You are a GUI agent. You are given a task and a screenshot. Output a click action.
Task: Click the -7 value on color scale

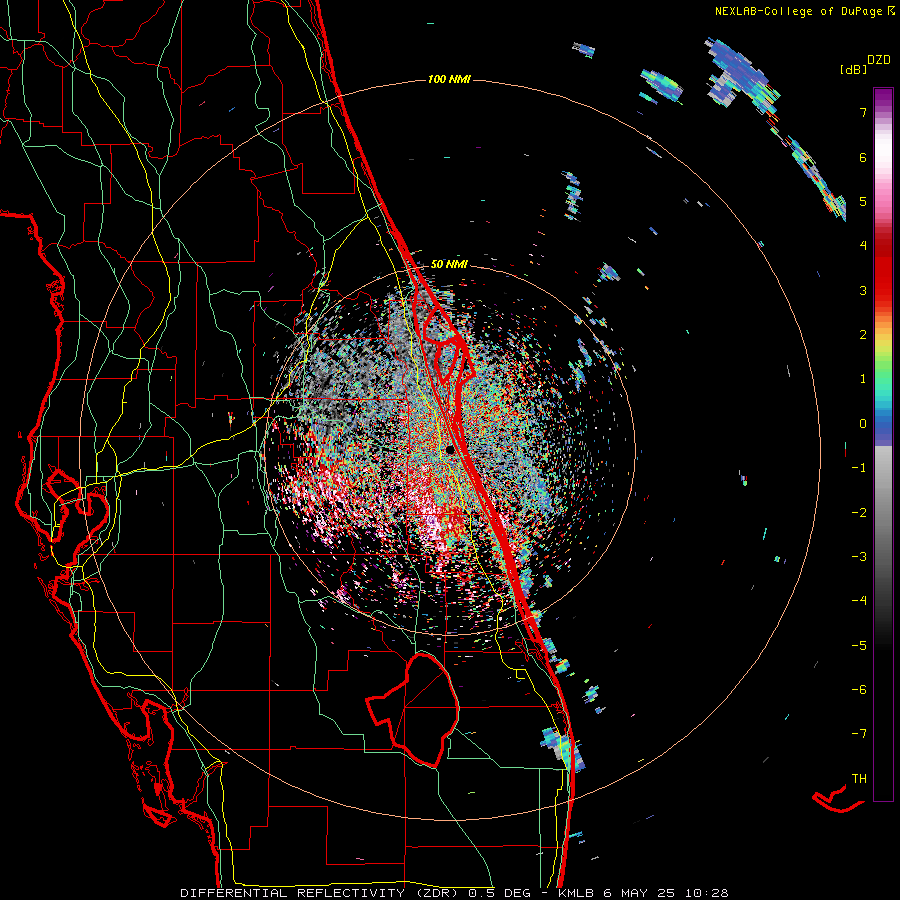(x=859, y=734)
